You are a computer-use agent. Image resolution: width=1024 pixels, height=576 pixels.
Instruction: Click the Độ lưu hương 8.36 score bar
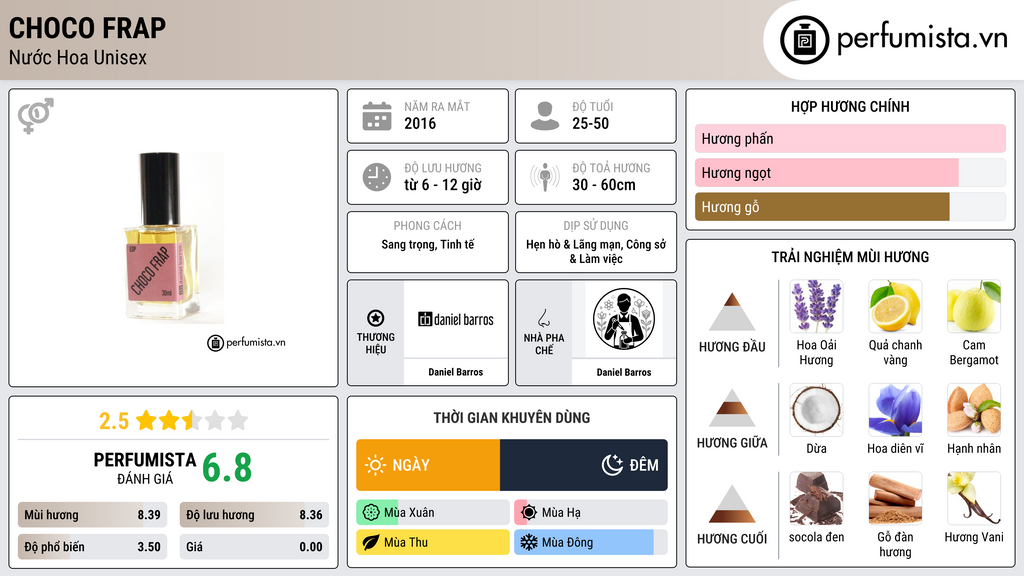coord(254,515)
